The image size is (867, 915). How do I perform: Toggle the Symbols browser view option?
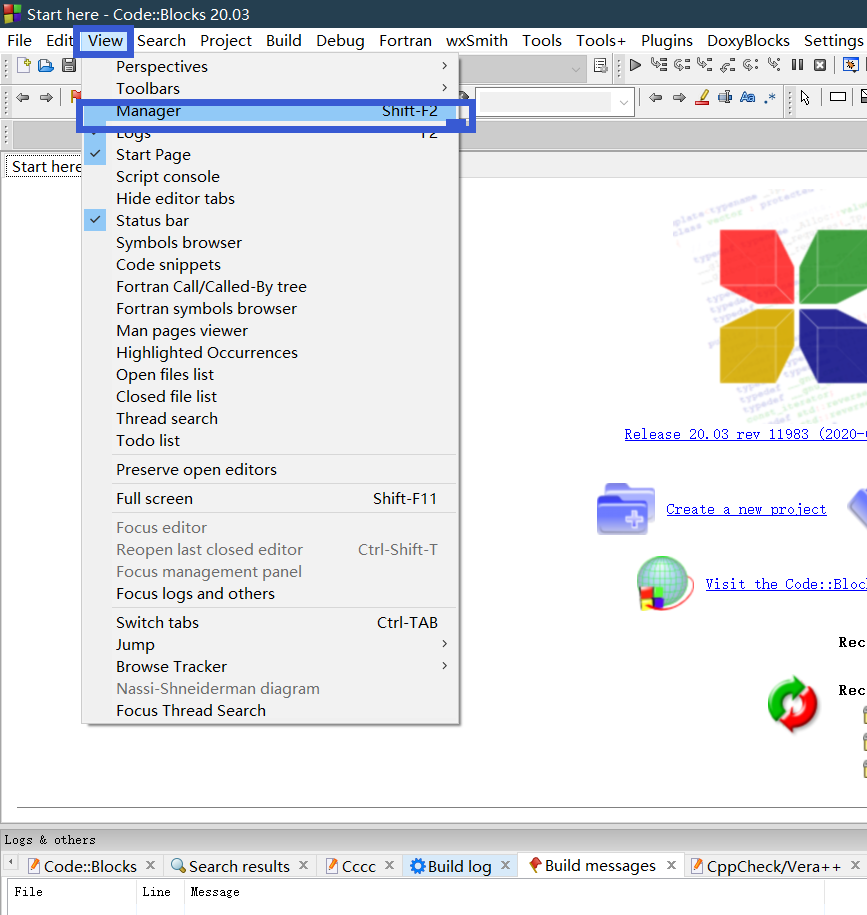(x=270, y=243)
